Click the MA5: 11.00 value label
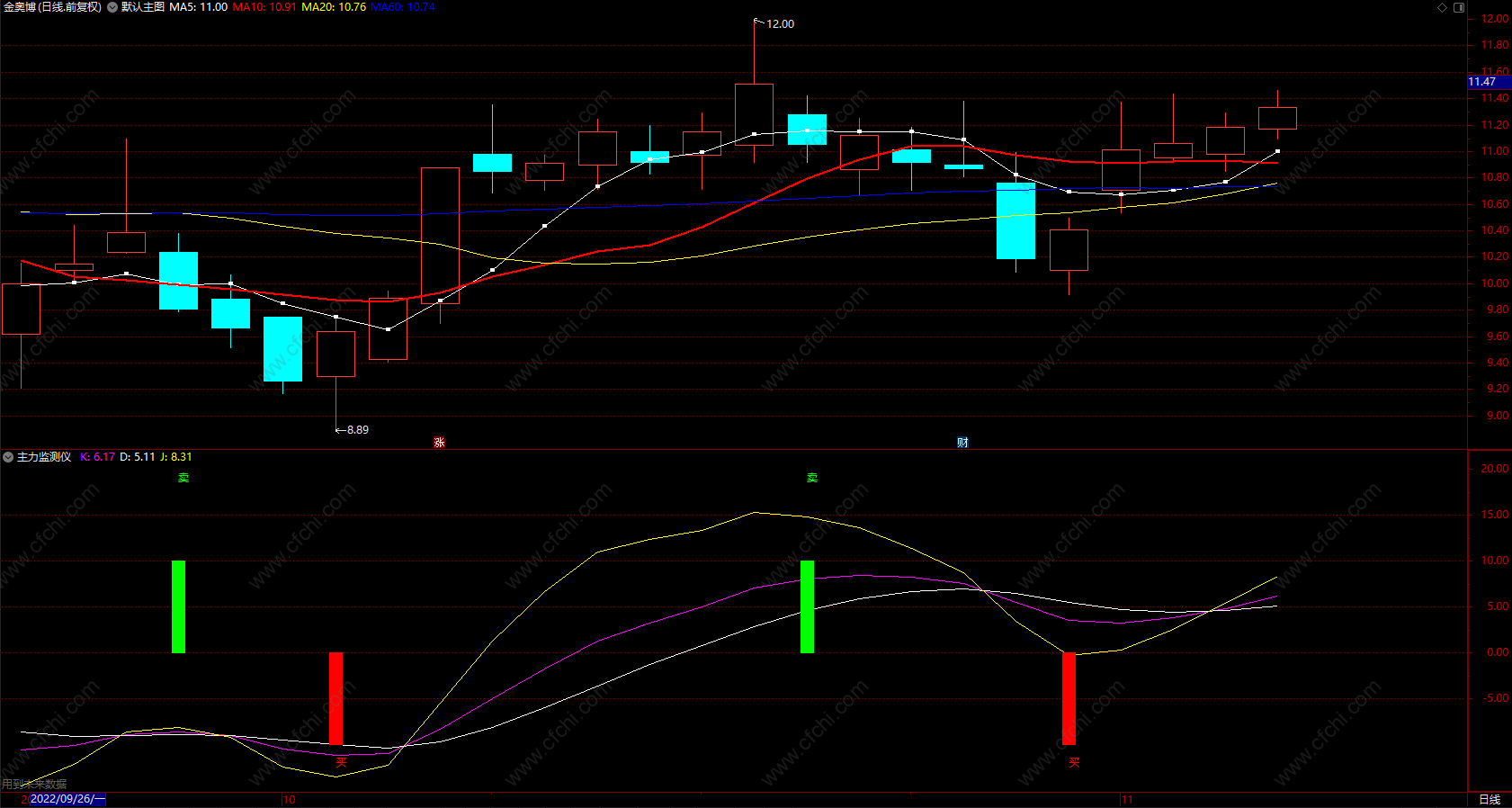Image resolution: width=1512 pixels, height=808 pixels. [x=199, y=7]
